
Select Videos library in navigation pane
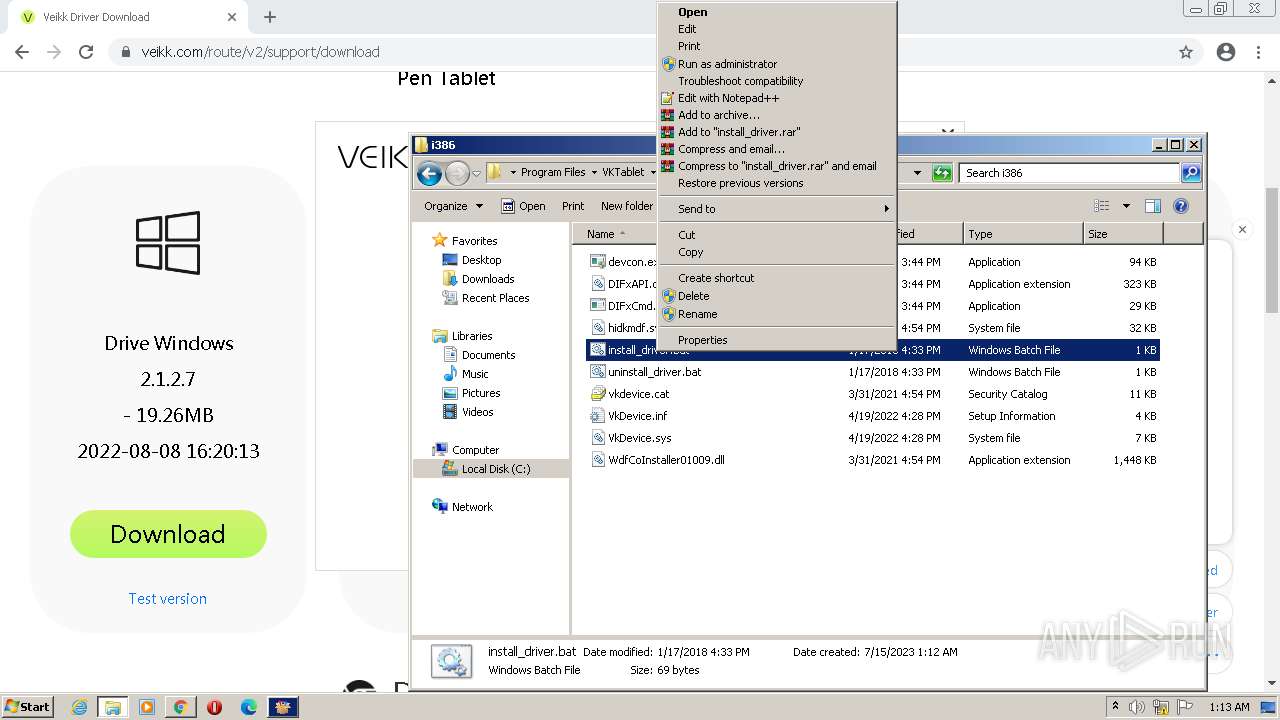click(x=477, y=412)
